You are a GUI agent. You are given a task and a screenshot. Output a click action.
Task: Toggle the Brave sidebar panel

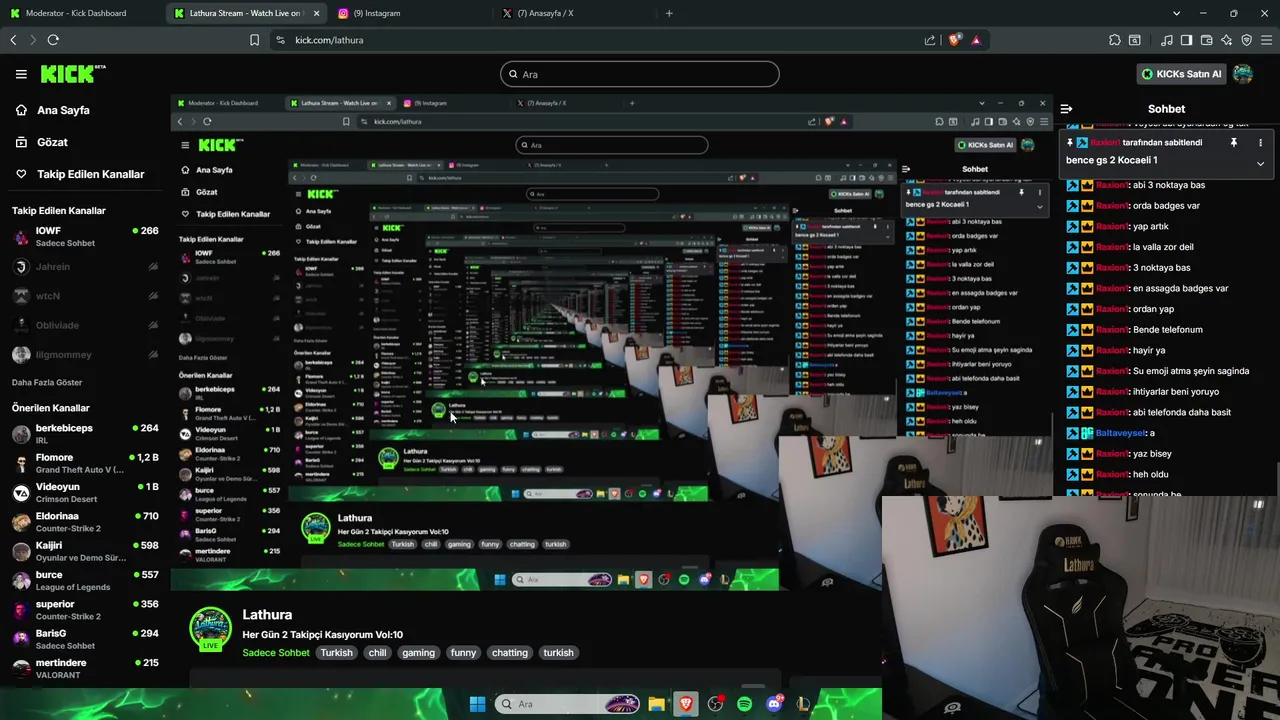point(1186,40)
